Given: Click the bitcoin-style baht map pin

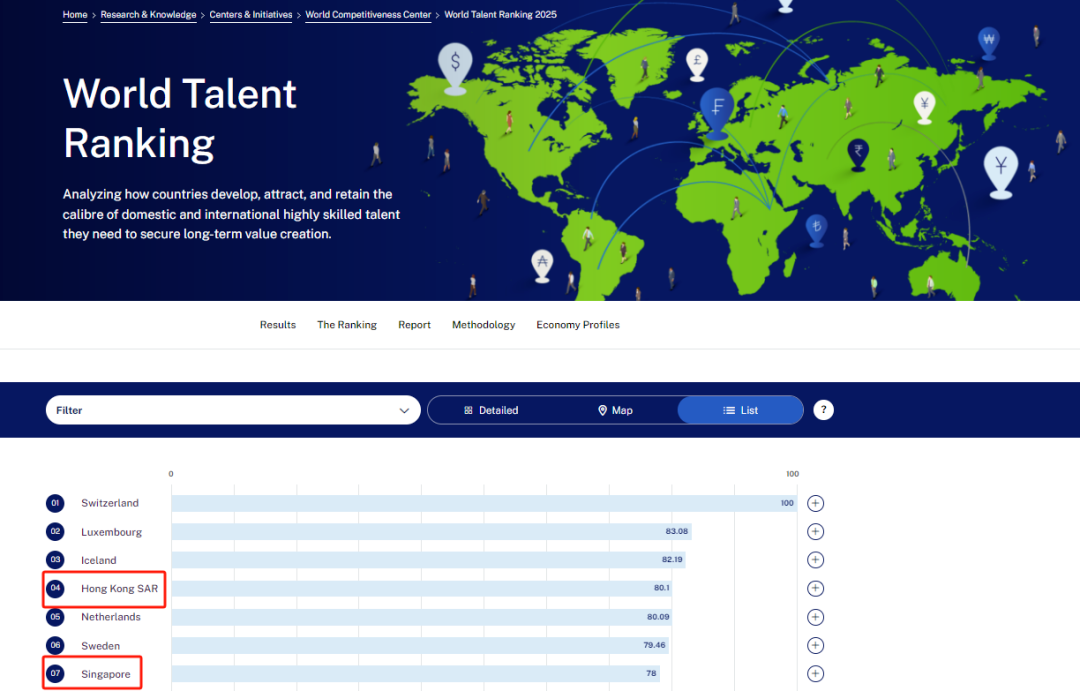Looking at the screenshot, I should [817, 227].
